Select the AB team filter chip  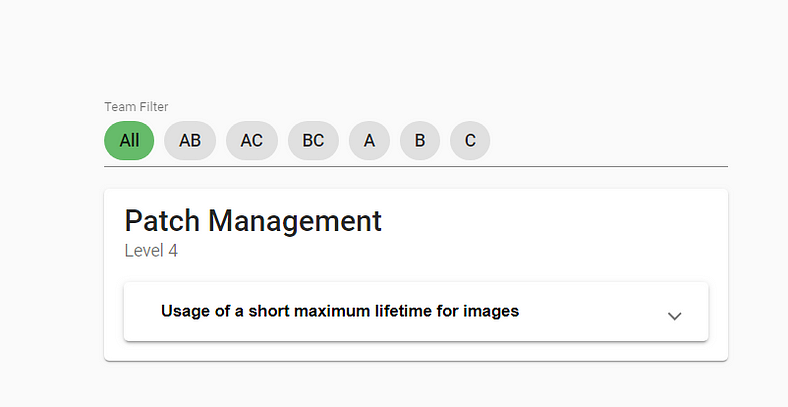click(x=190, y=140)
